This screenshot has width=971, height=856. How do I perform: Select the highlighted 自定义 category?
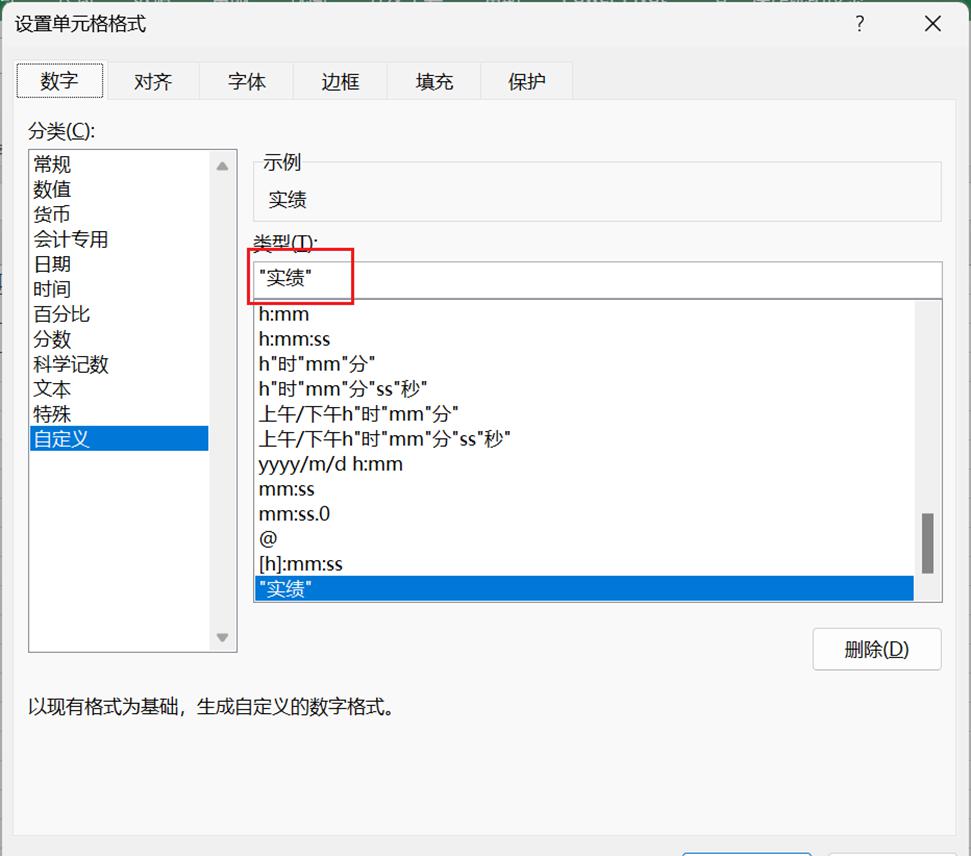(120, 439)
